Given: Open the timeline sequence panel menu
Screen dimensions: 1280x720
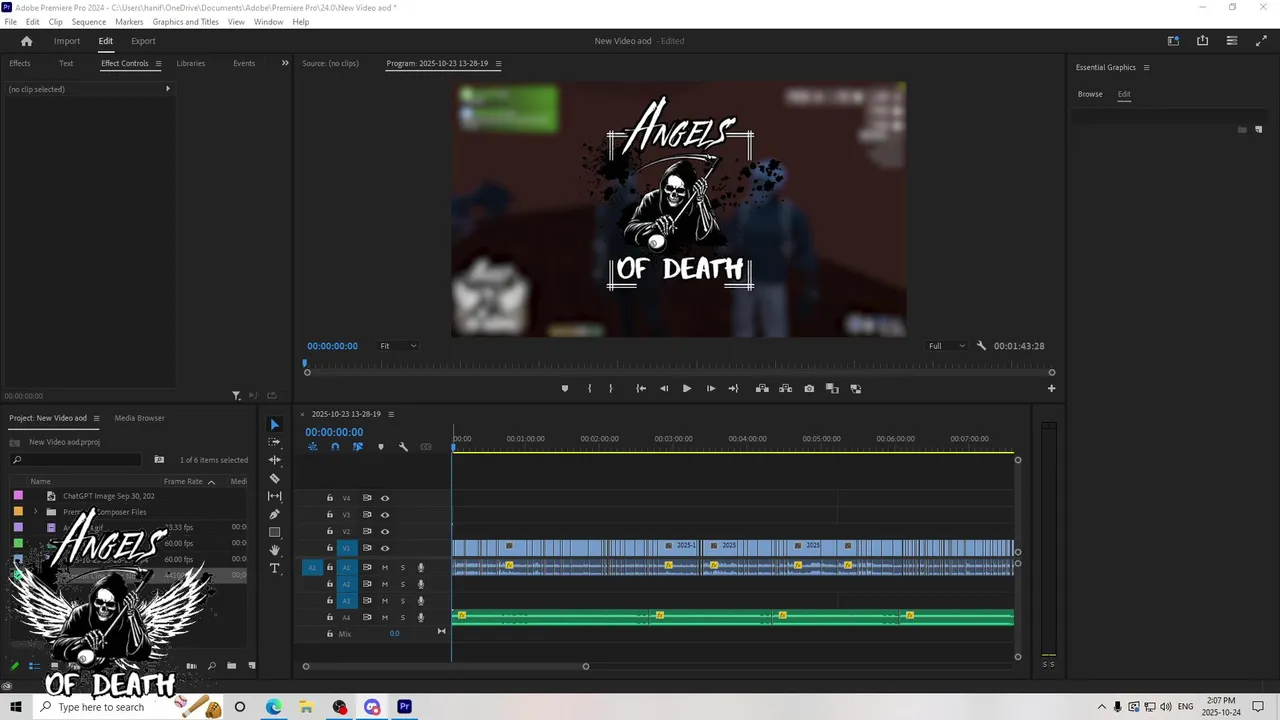Looking at the screenshot, I should tap(391, 414).
